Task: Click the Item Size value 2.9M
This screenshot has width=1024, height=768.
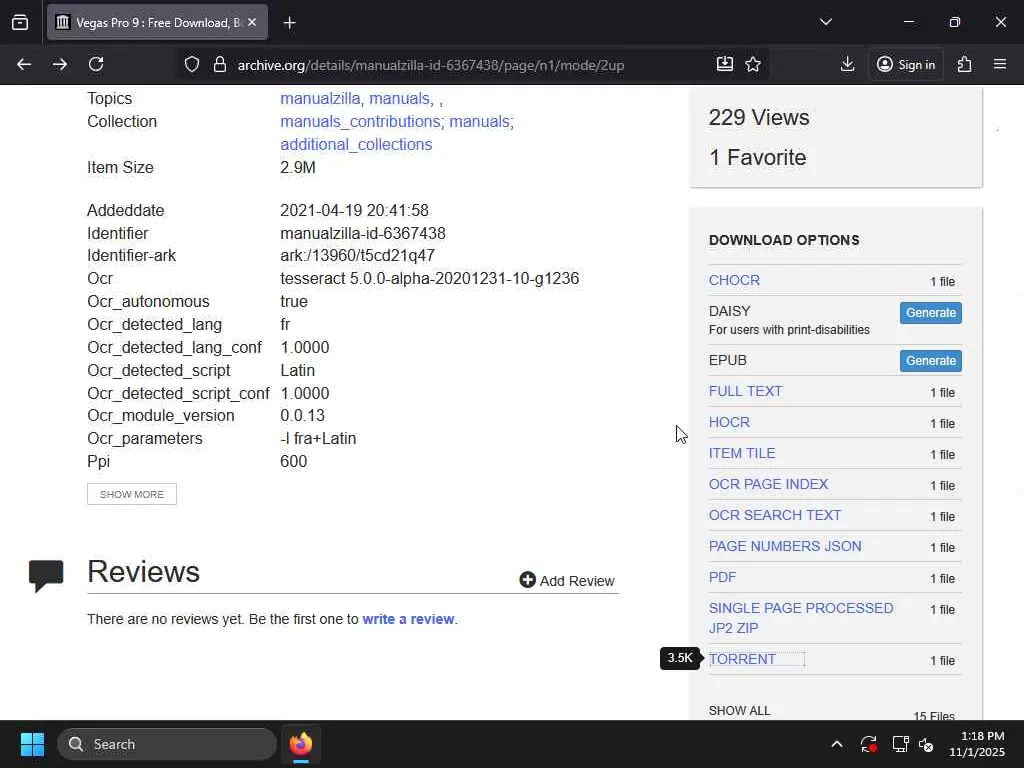Action: (298, 167)
